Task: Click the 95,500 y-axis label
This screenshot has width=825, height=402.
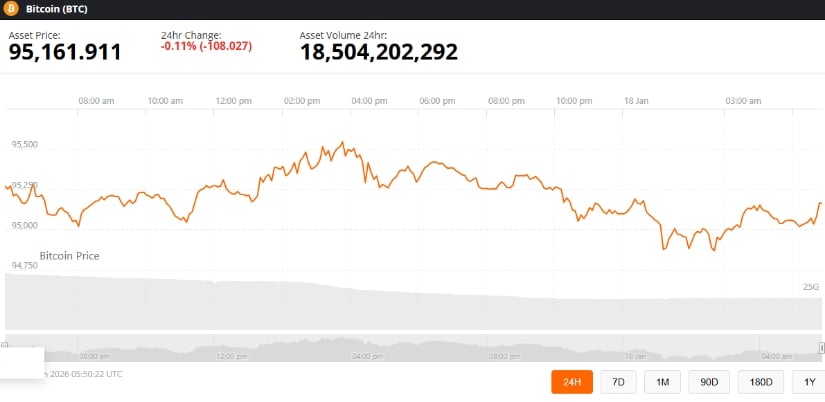Action: (25, 145)
